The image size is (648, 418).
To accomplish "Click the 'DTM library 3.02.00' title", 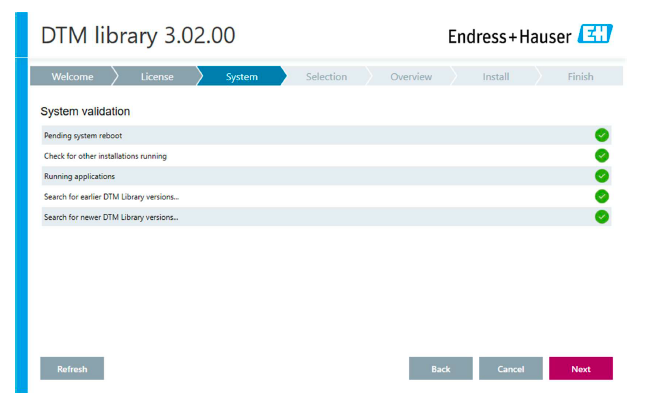I will (138, 35).
